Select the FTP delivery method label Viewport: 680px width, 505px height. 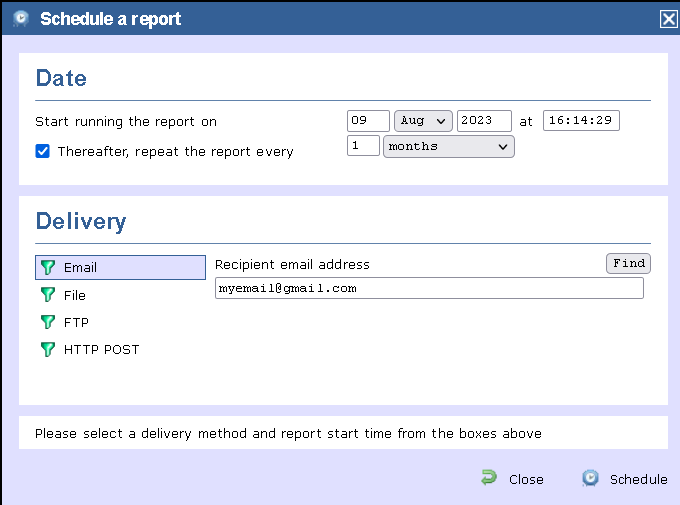click(x=76, y=322)
